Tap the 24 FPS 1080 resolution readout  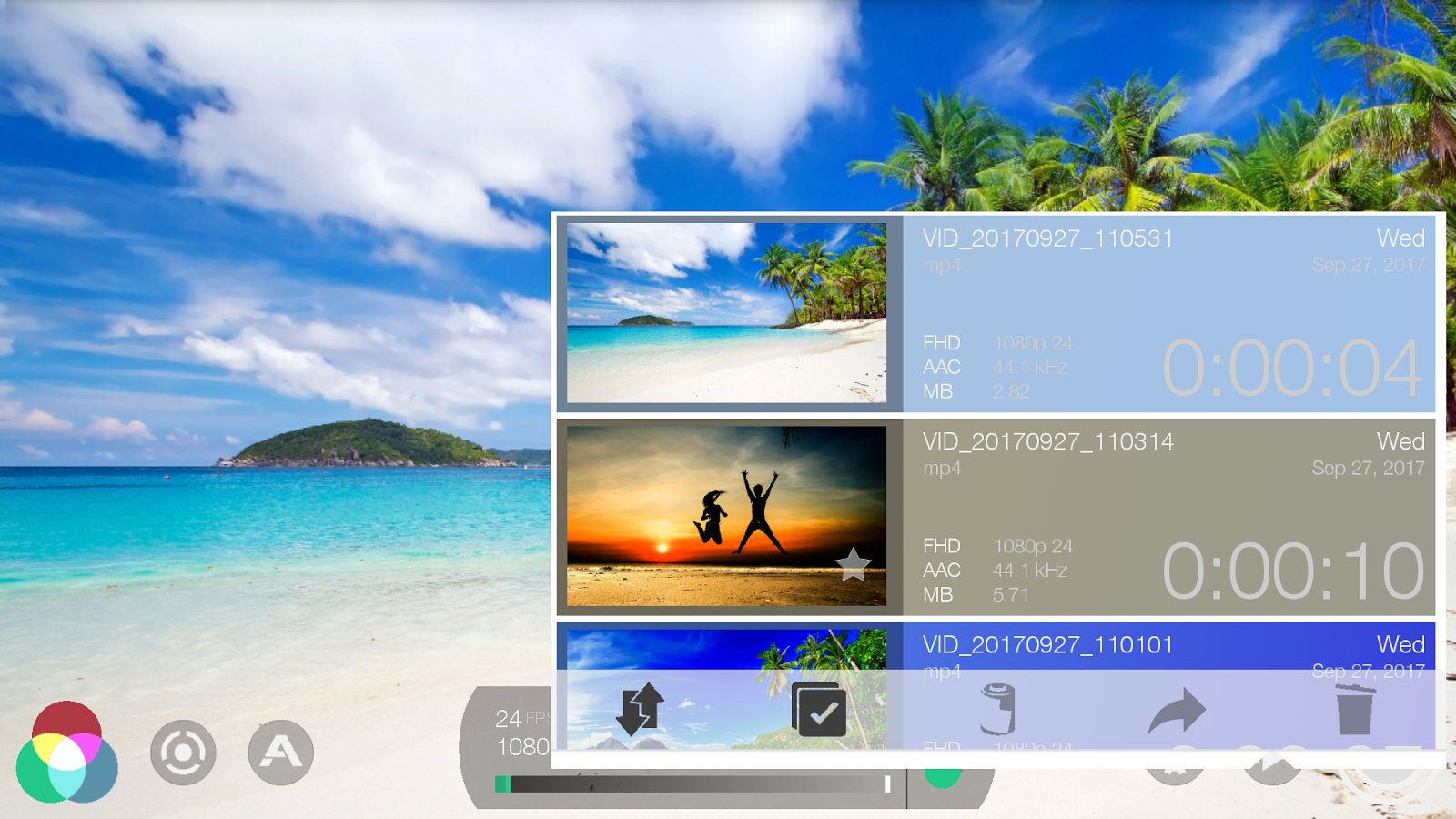coord(522,733)
